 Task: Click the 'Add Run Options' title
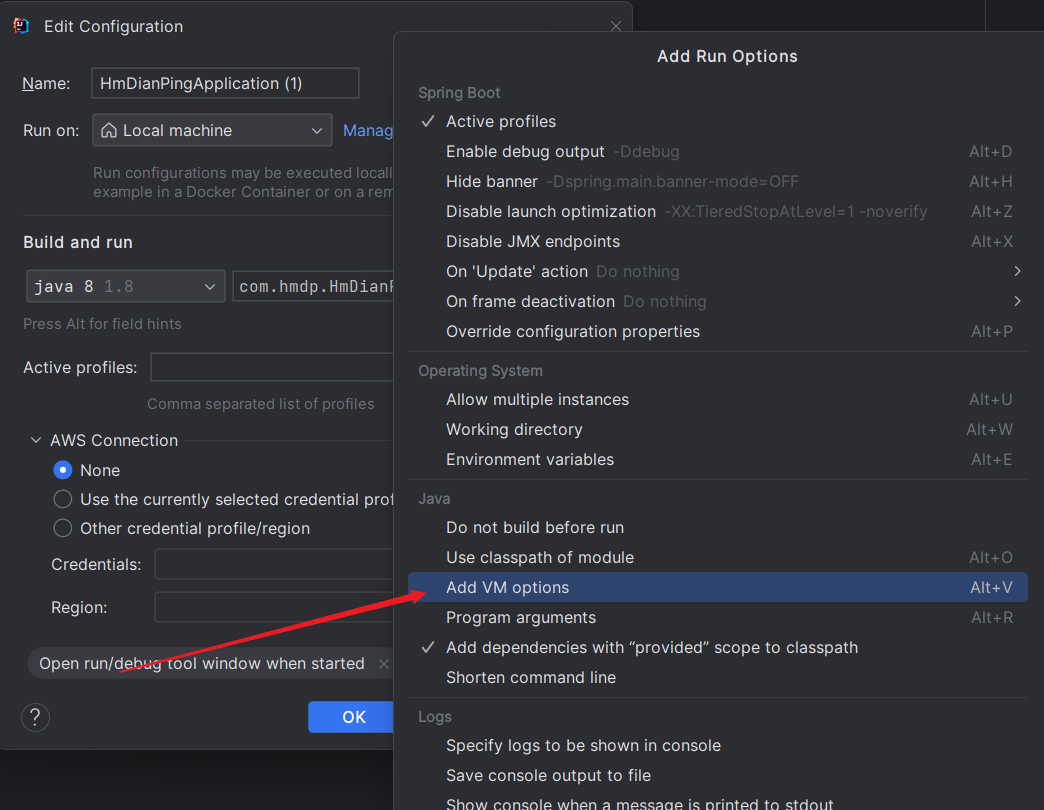pyautogui.click(x=727, y=57)
